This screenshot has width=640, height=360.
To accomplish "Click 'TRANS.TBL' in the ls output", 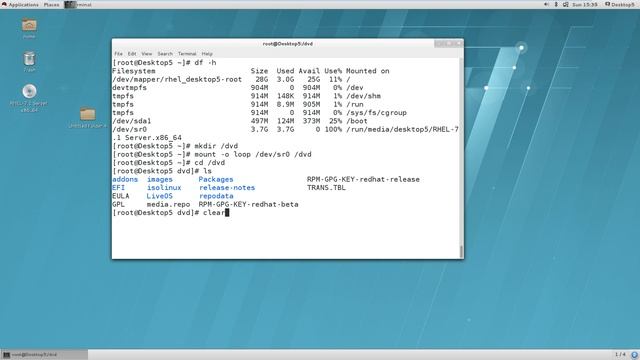I will [x=326, y=188].
